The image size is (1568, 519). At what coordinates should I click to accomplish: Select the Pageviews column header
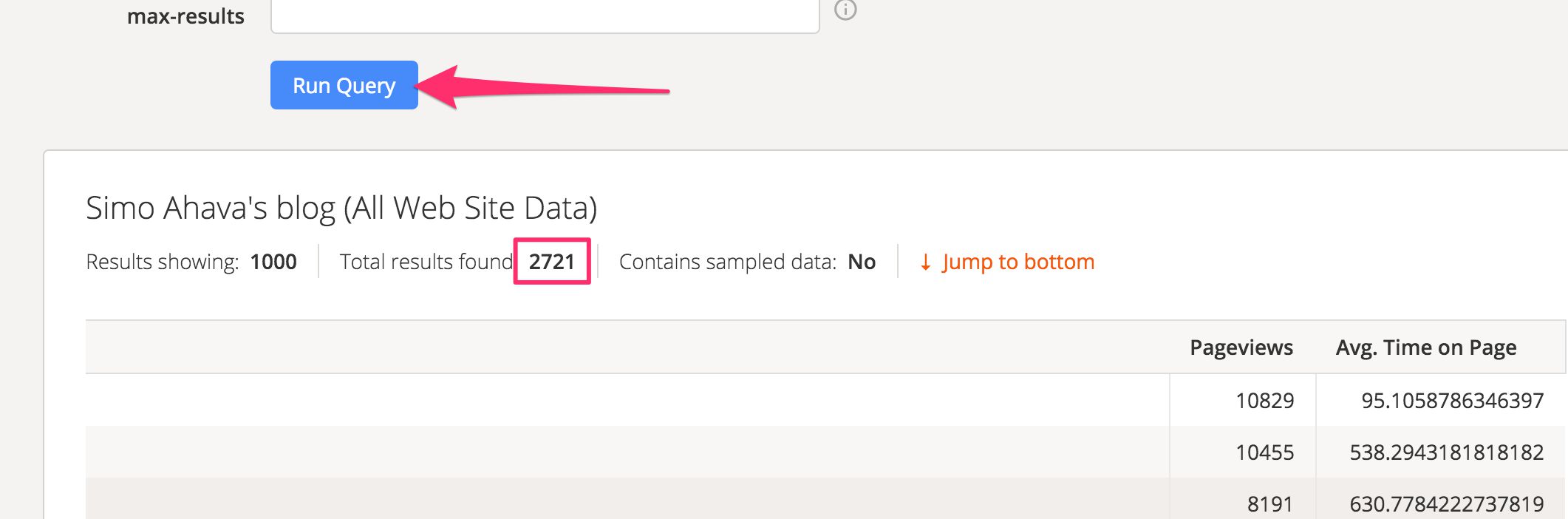tap(1241, 347)
